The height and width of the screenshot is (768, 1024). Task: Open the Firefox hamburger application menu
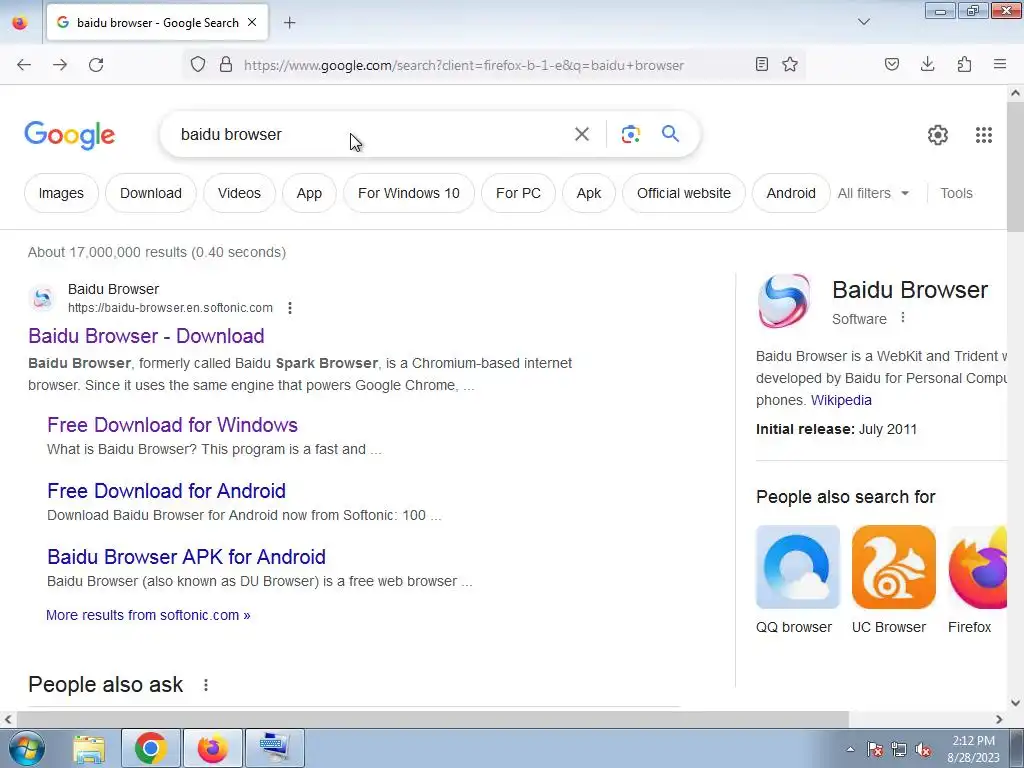(1000, 64)
